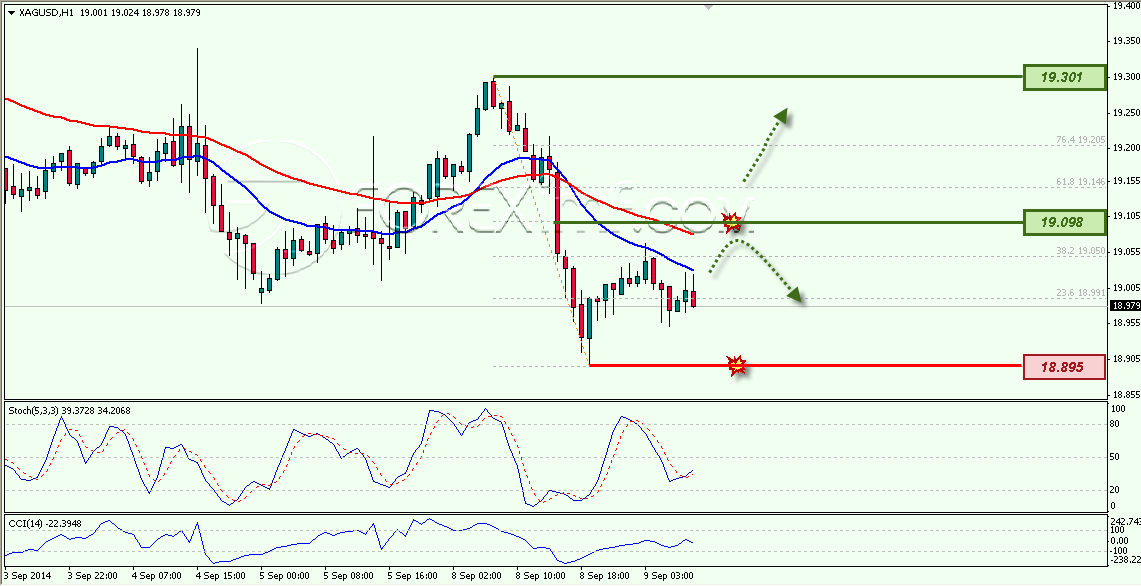Click the burst icon on the 19.098 line
The image size is (1141, 586).
click(x=731, y=221)
